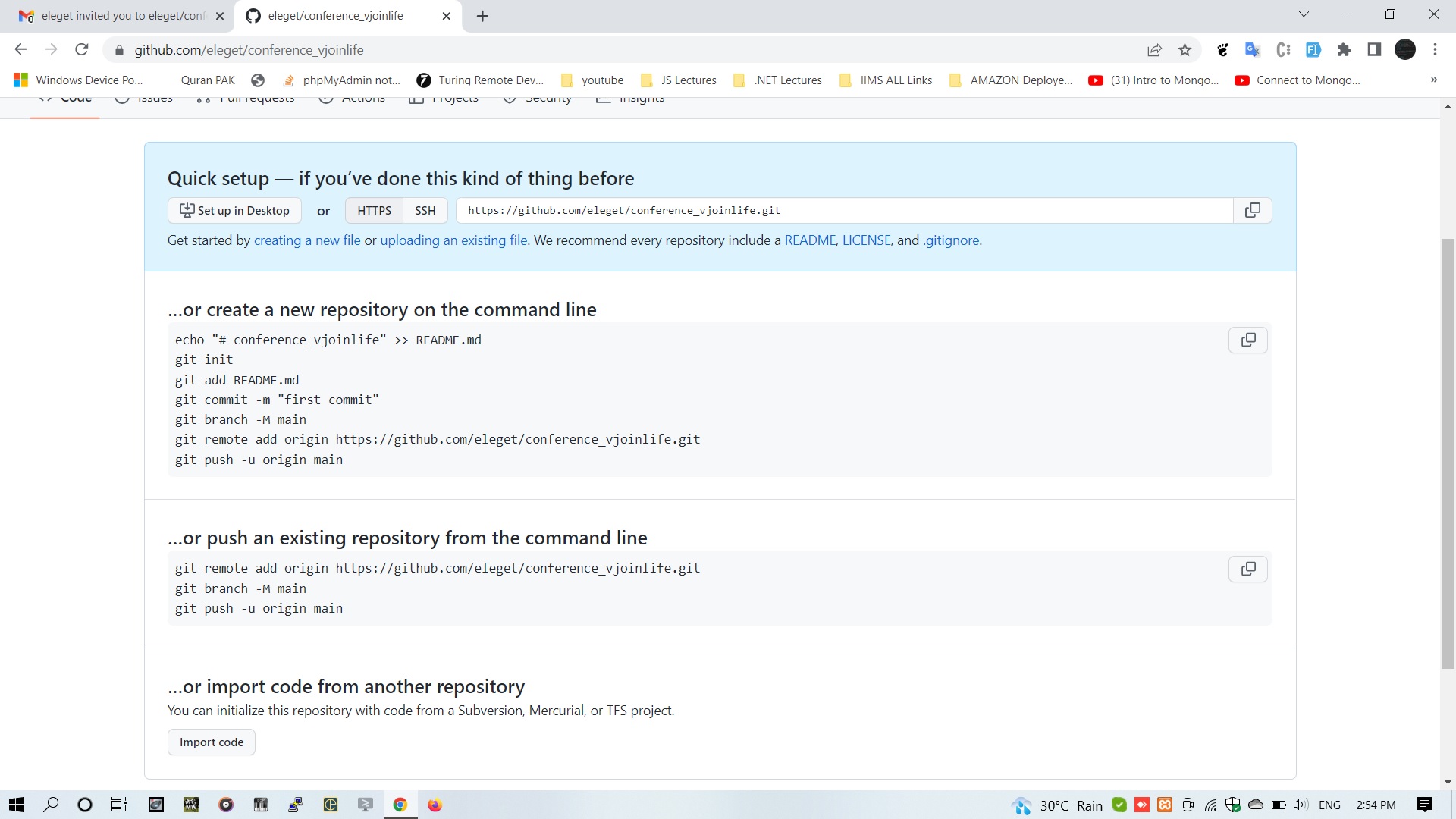Viewport: 1456px width, 819px height.
Task: Click the share this page icon
Action: coord(1154,50)
